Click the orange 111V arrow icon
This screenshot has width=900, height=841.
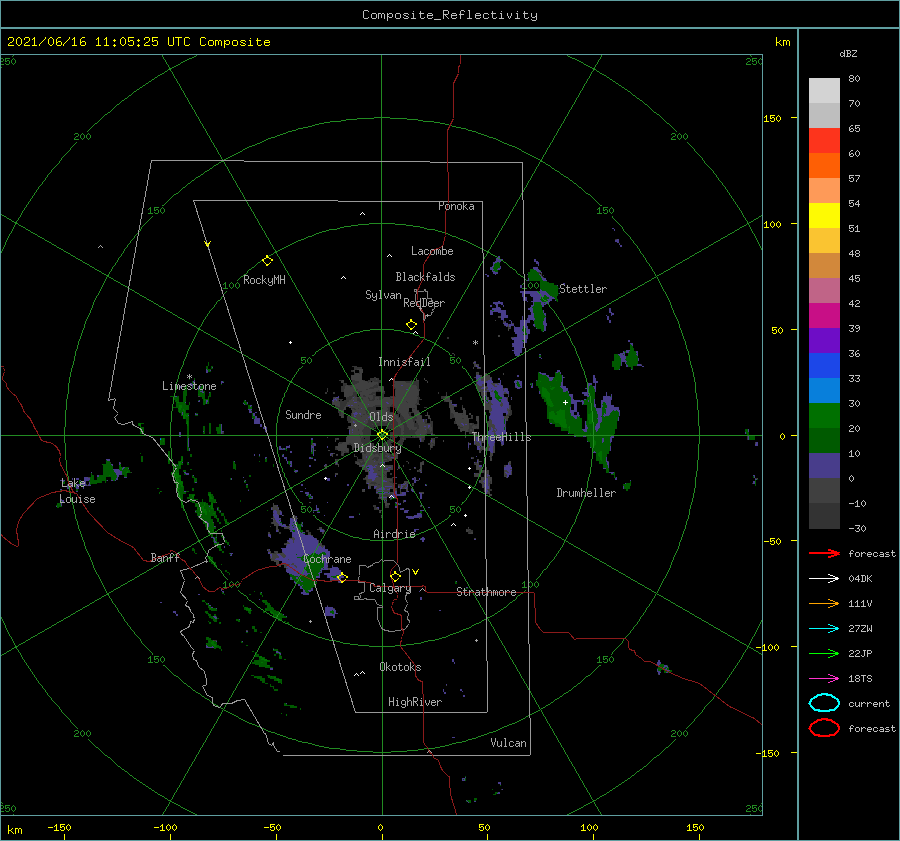[824, 603]
